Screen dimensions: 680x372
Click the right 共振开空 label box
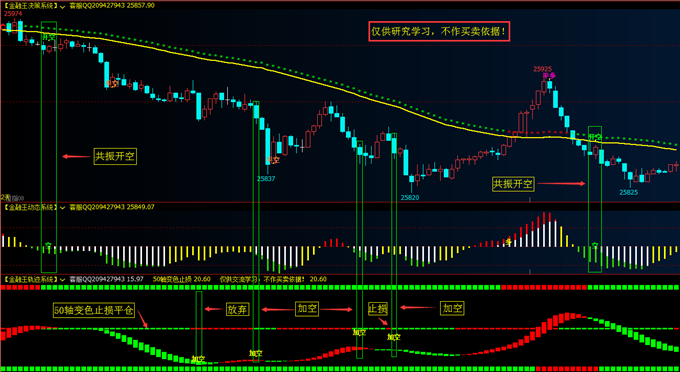(513, 184)
